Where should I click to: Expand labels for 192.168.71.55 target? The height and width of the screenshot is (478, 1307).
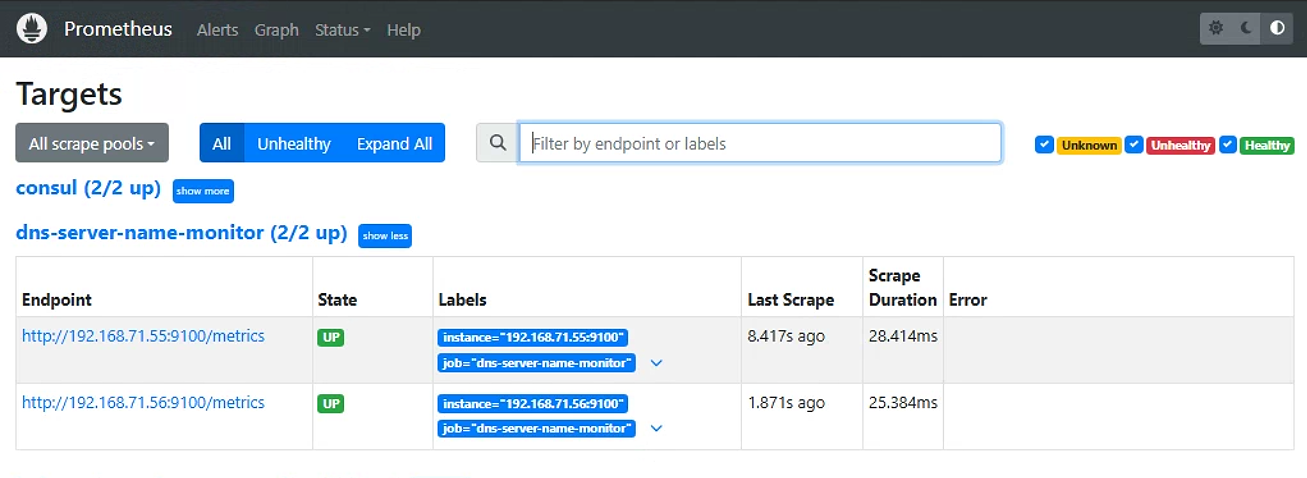pos(656,363)
